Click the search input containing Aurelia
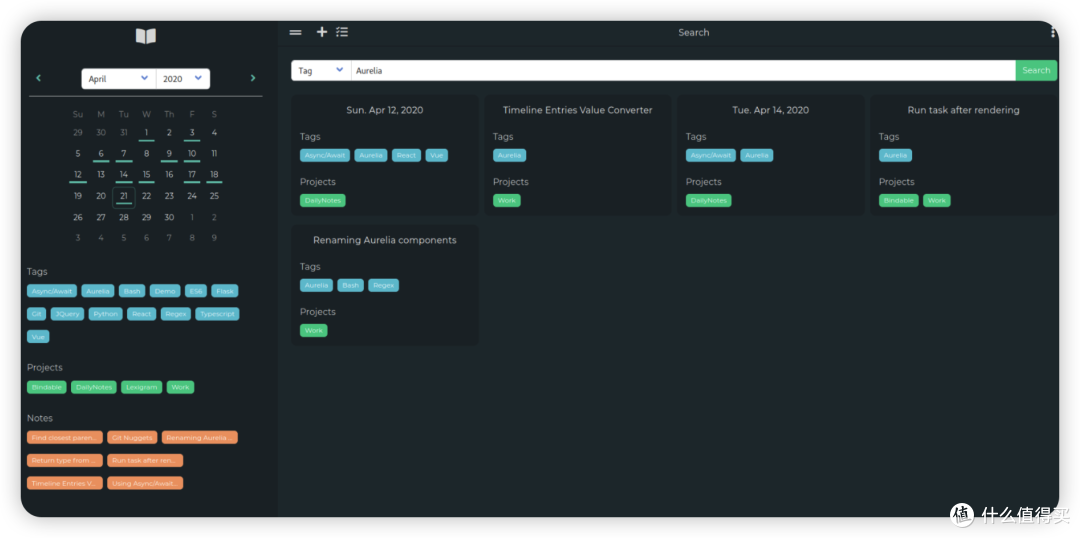 (683, 70)
